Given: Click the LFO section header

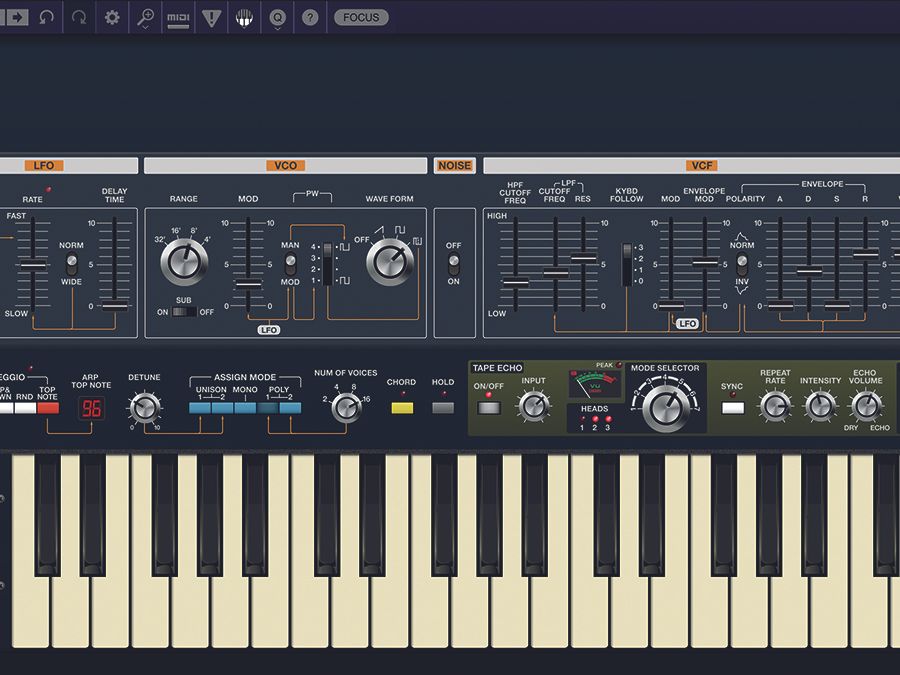Looking at the screenshot, I should [44, 165].
